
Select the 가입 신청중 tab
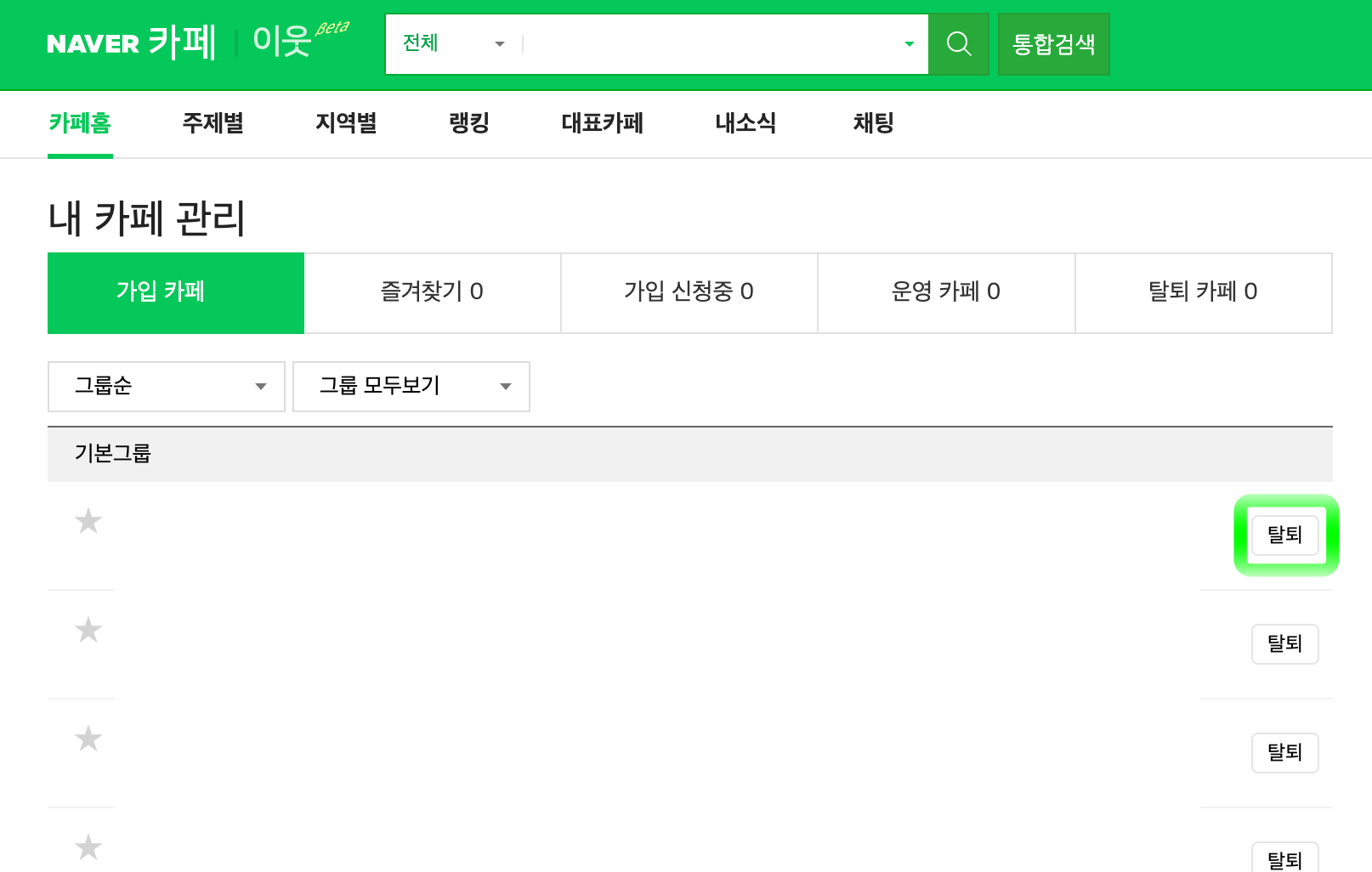coord(689,292)
